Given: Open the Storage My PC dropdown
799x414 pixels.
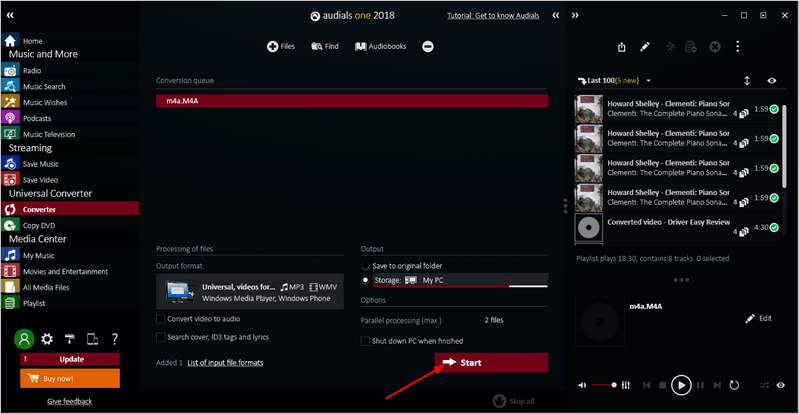Looking at the screenshot, I should coord(461,280).
